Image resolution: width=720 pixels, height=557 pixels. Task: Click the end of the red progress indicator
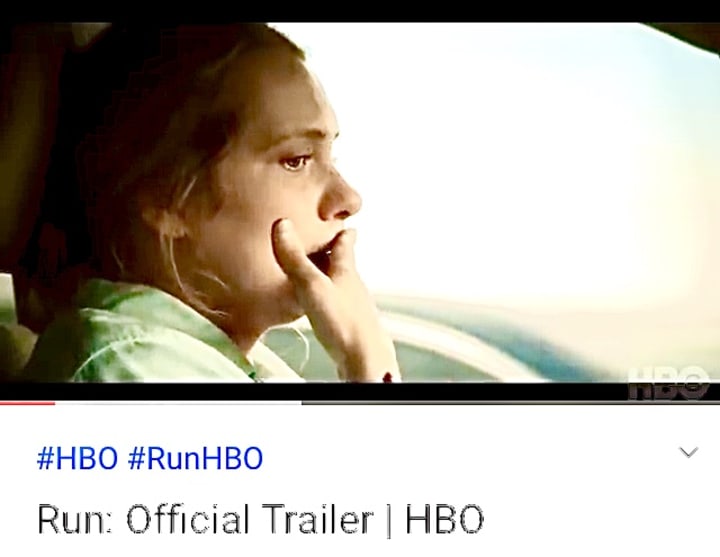(54, 403)
